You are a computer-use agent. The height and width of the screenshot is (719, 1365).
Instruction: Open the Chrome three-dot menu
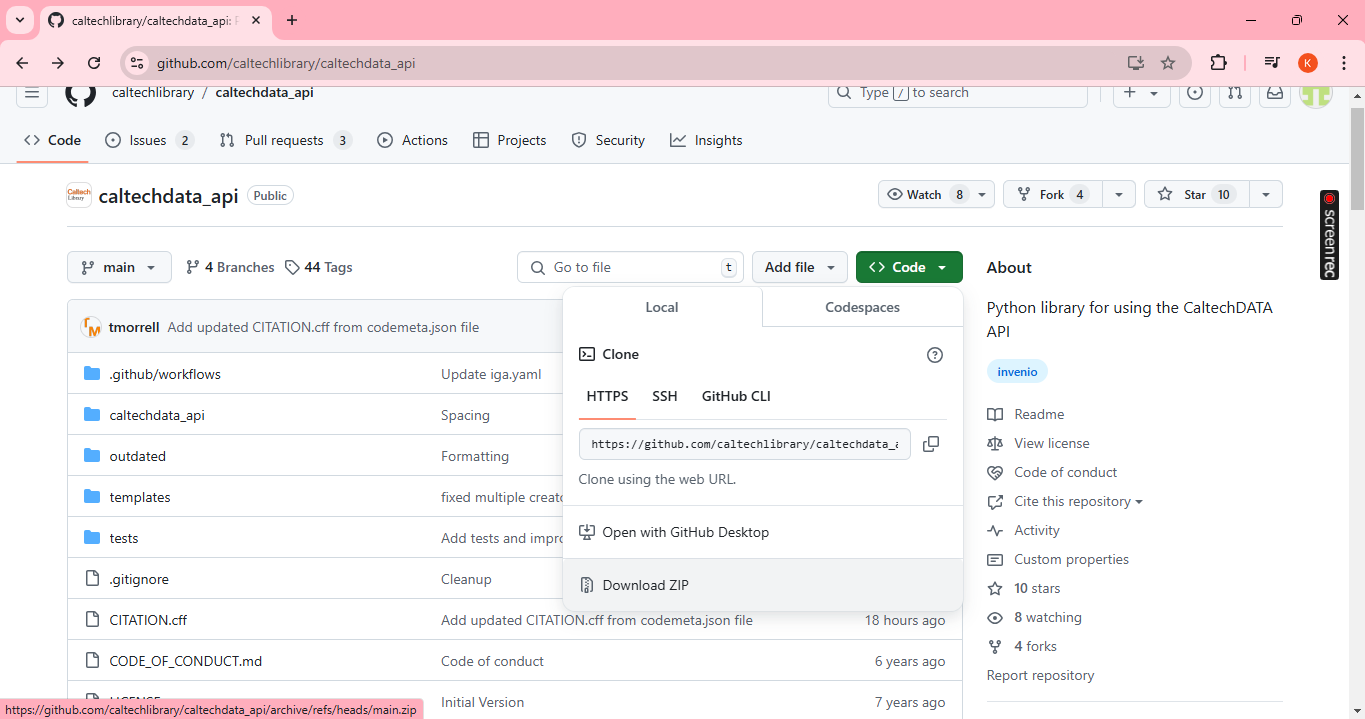pos(1344,63)
